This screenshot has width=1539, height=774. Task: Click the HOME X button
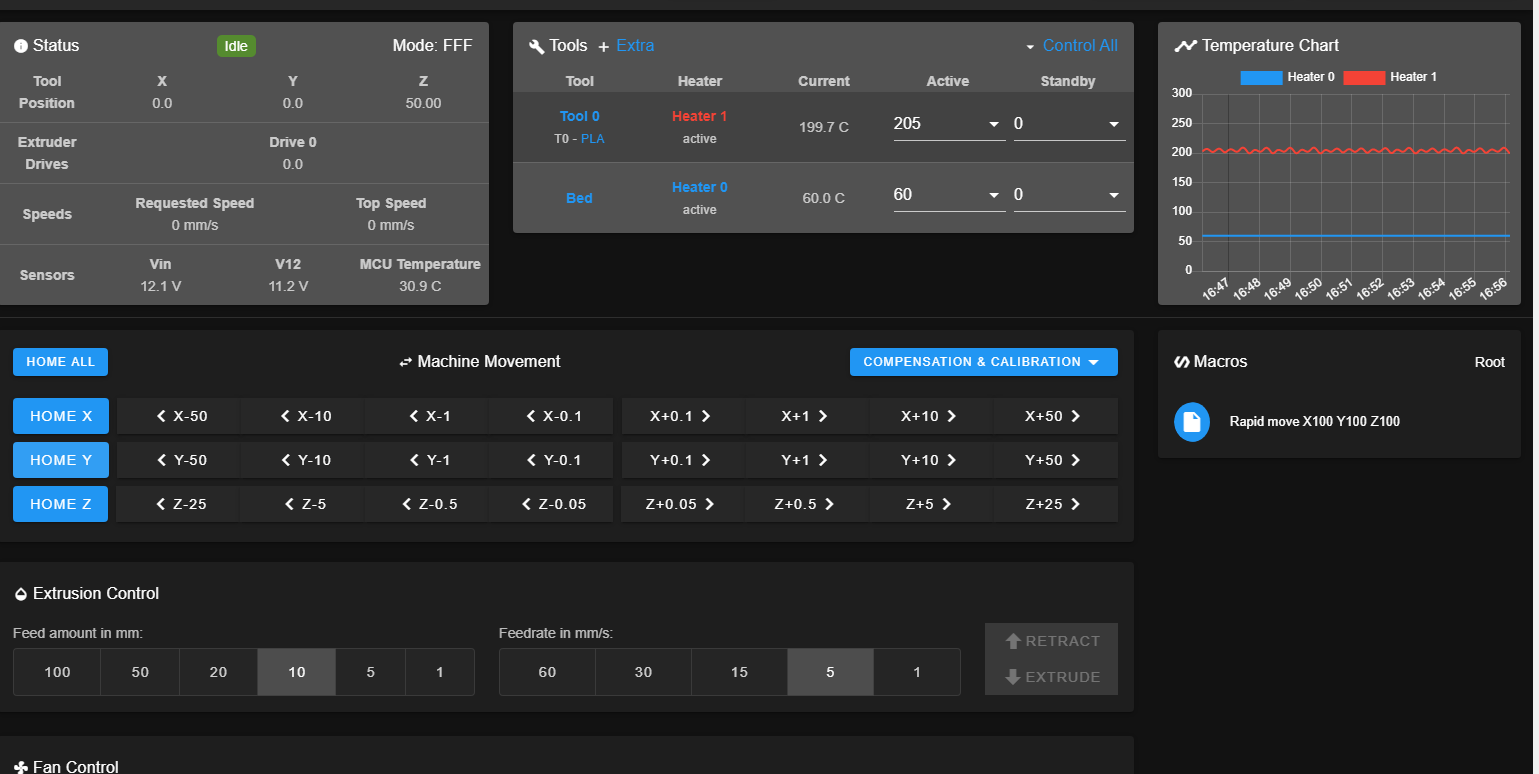60,416
